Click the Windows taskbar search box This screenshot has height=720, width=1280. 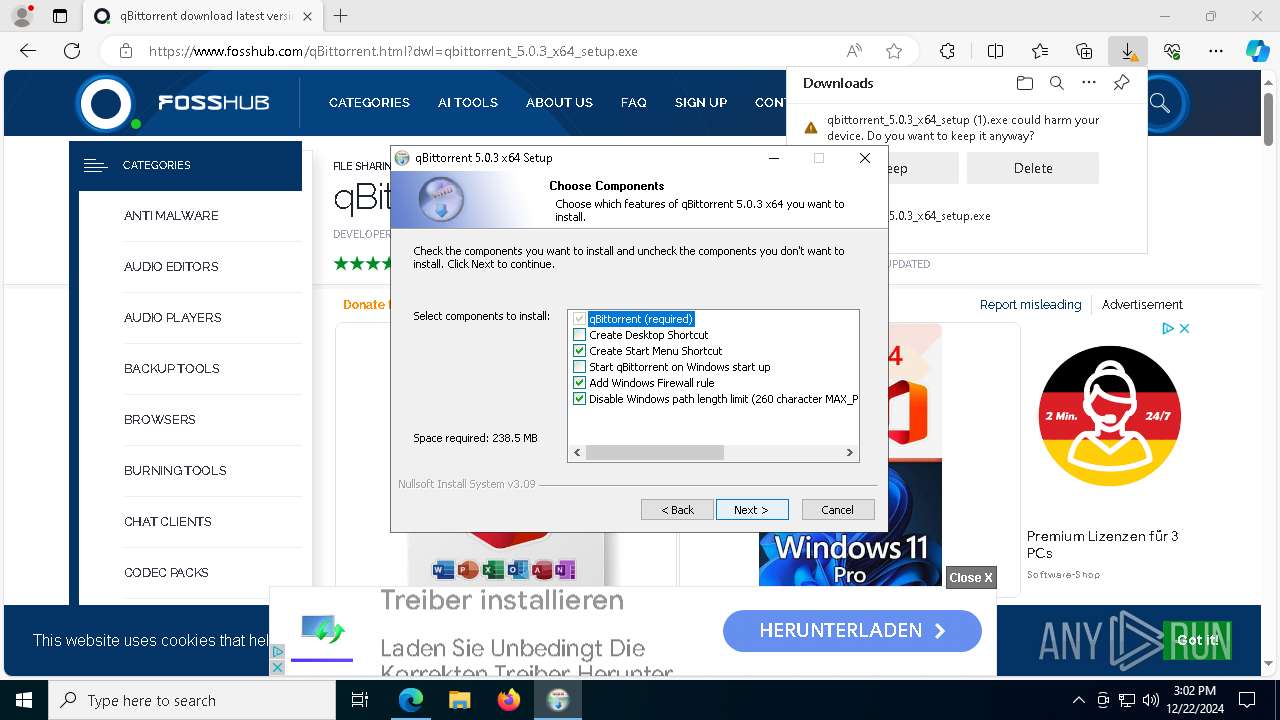[191, 700]
